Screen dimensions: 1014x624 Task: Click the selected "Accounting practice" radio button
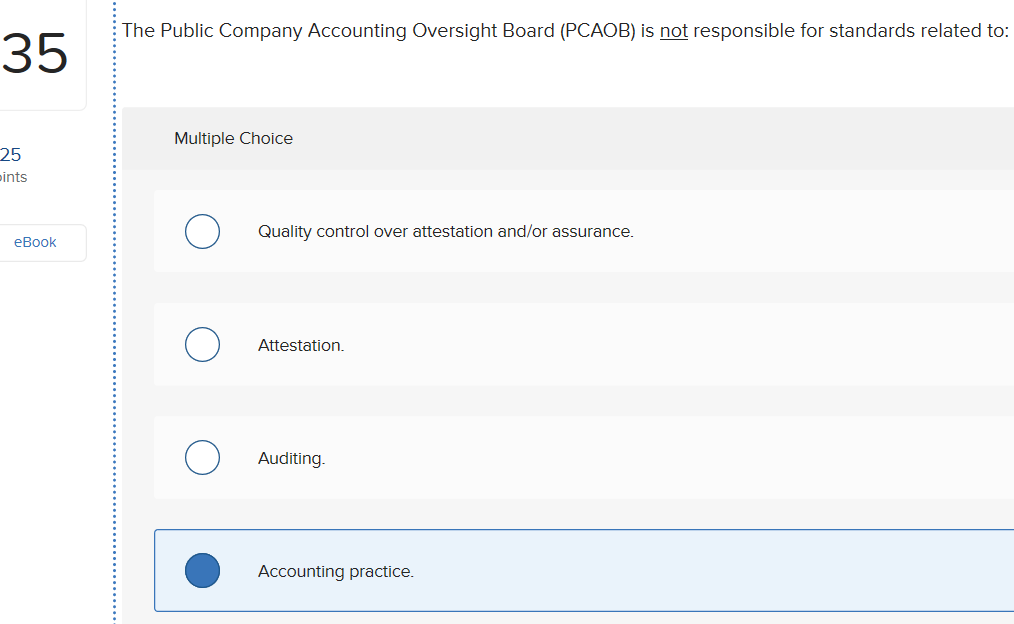(x=202, y=570)
